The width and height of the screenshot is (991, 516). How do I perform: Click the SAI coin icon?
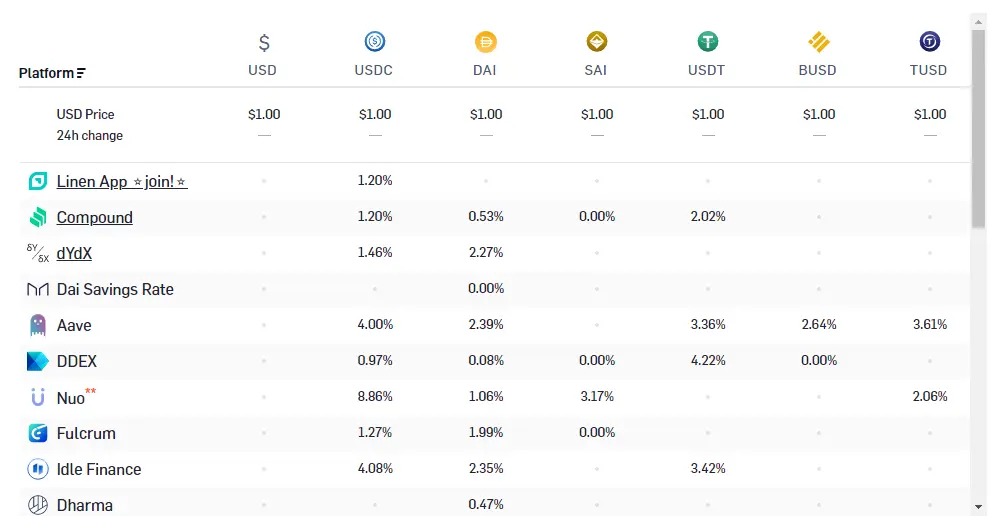pyautogui.click(x=597, y=42)
